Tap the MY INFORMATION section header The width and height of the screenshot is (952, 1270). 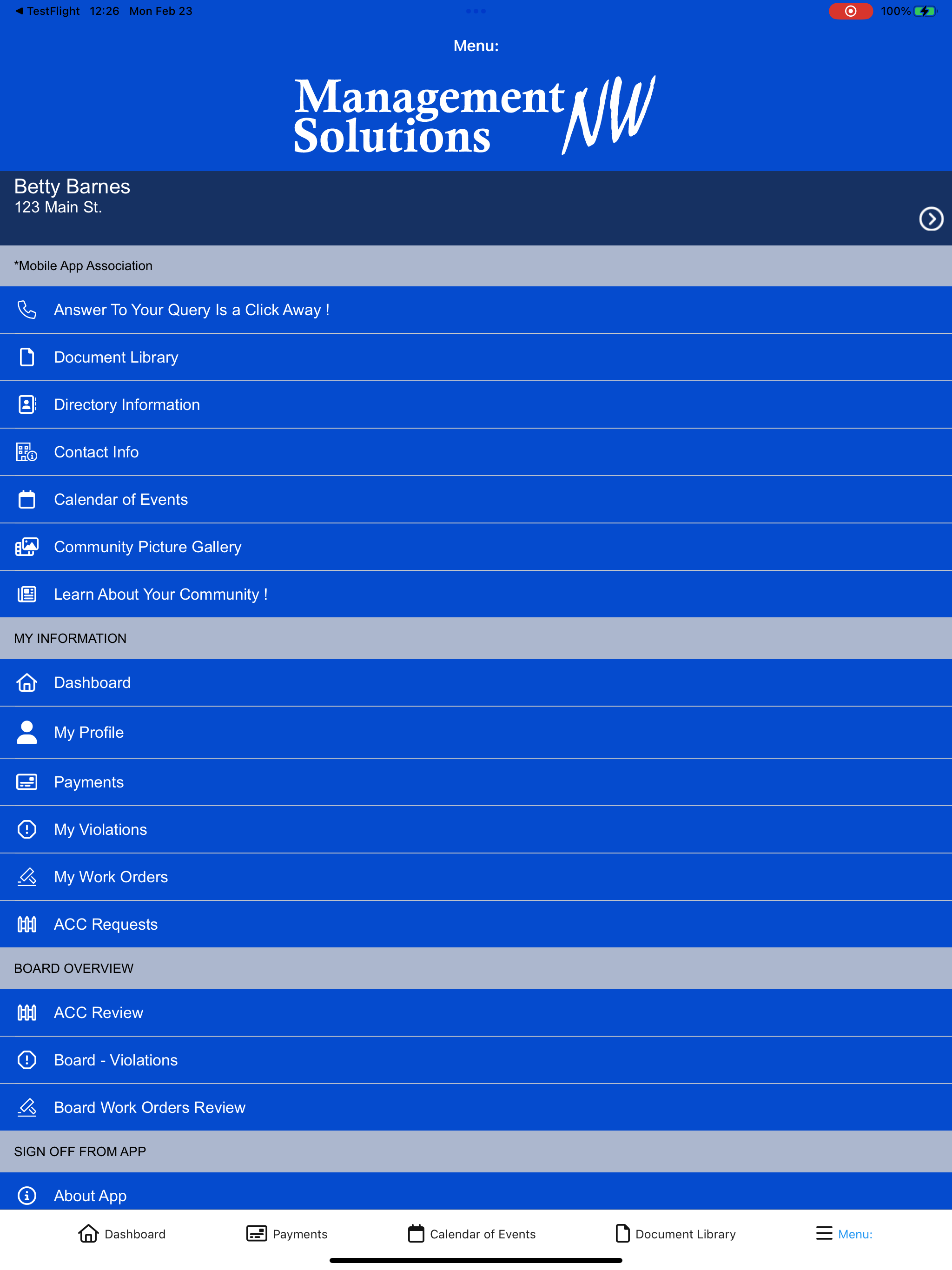pos(476,638)
